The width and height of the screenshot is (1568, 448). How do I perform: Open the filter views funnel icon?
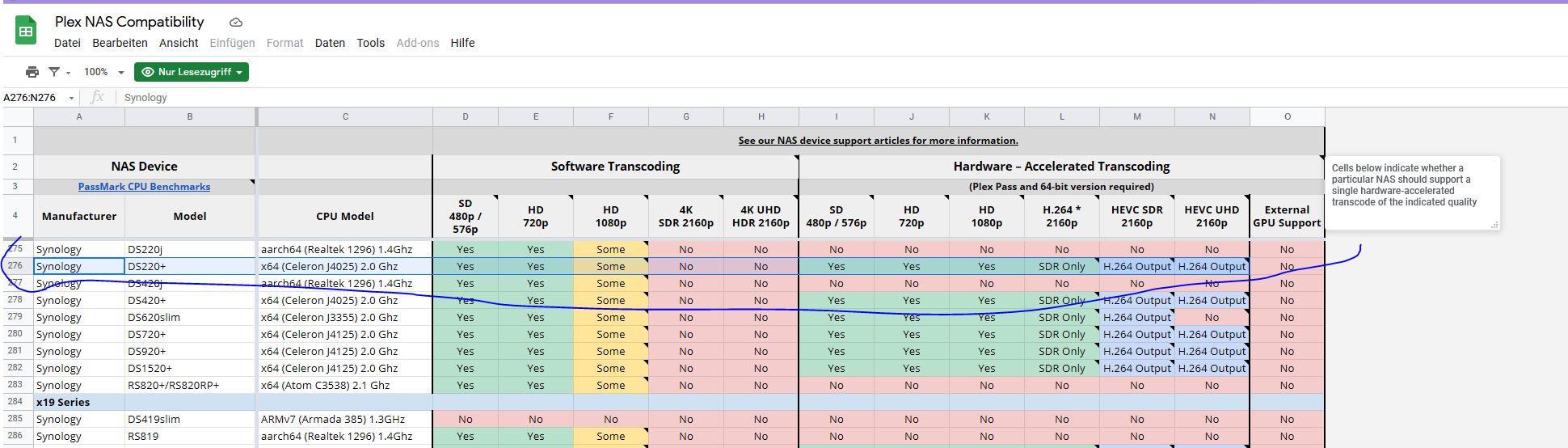point(54,72)
